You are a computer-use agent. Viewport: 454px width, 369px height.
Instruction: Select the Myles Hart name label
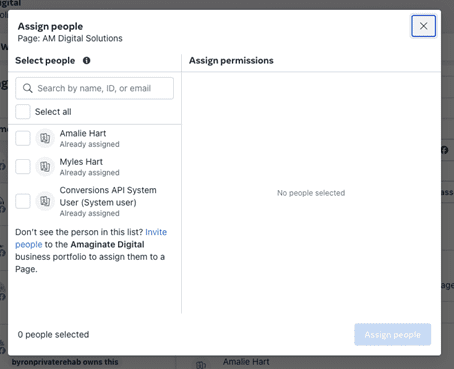[81, 162]
